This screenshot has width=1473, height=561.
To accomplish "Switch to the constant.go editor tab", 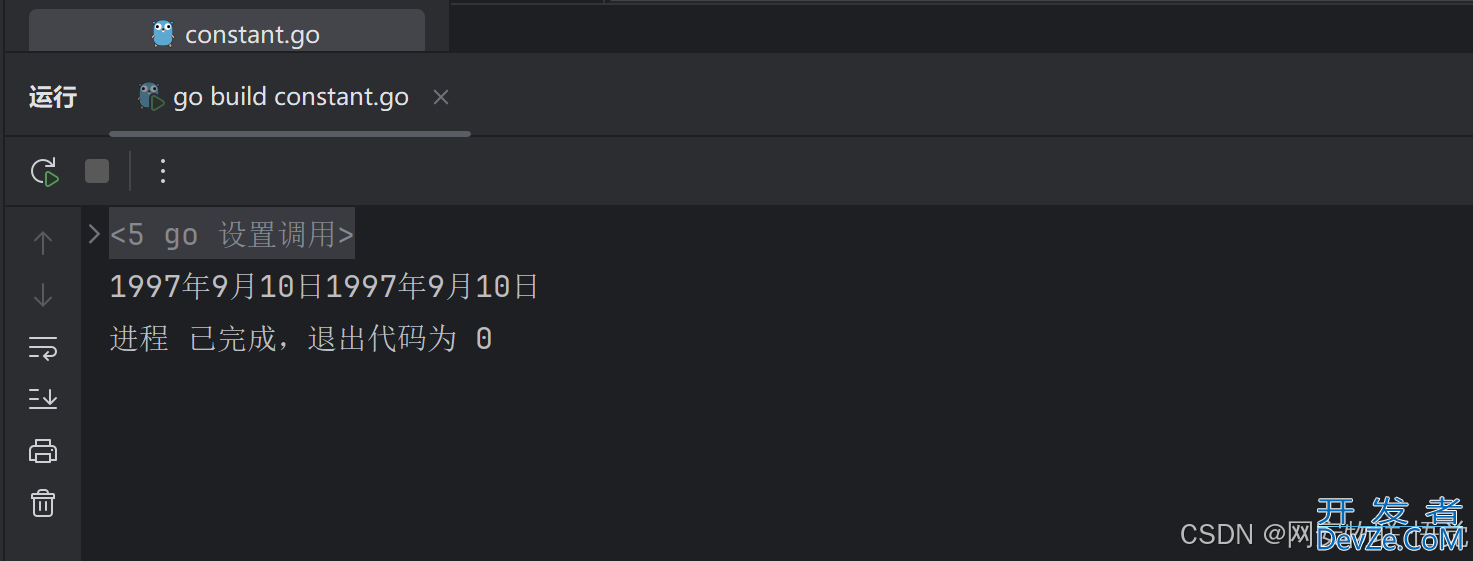I will (x=227, y=32).
